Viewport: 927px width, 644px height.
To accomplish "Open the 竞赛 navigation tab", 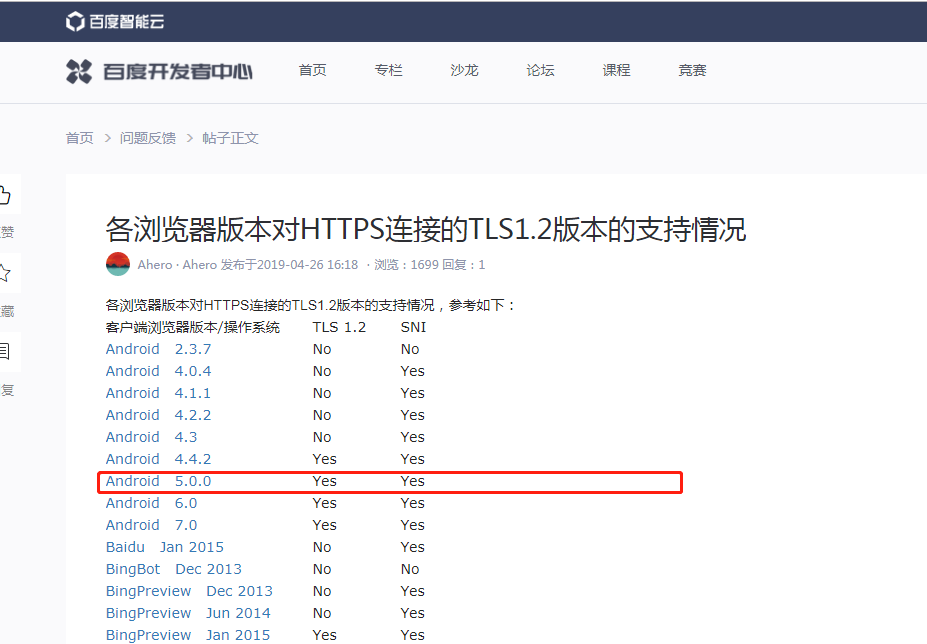I will [x=692, y=70].
